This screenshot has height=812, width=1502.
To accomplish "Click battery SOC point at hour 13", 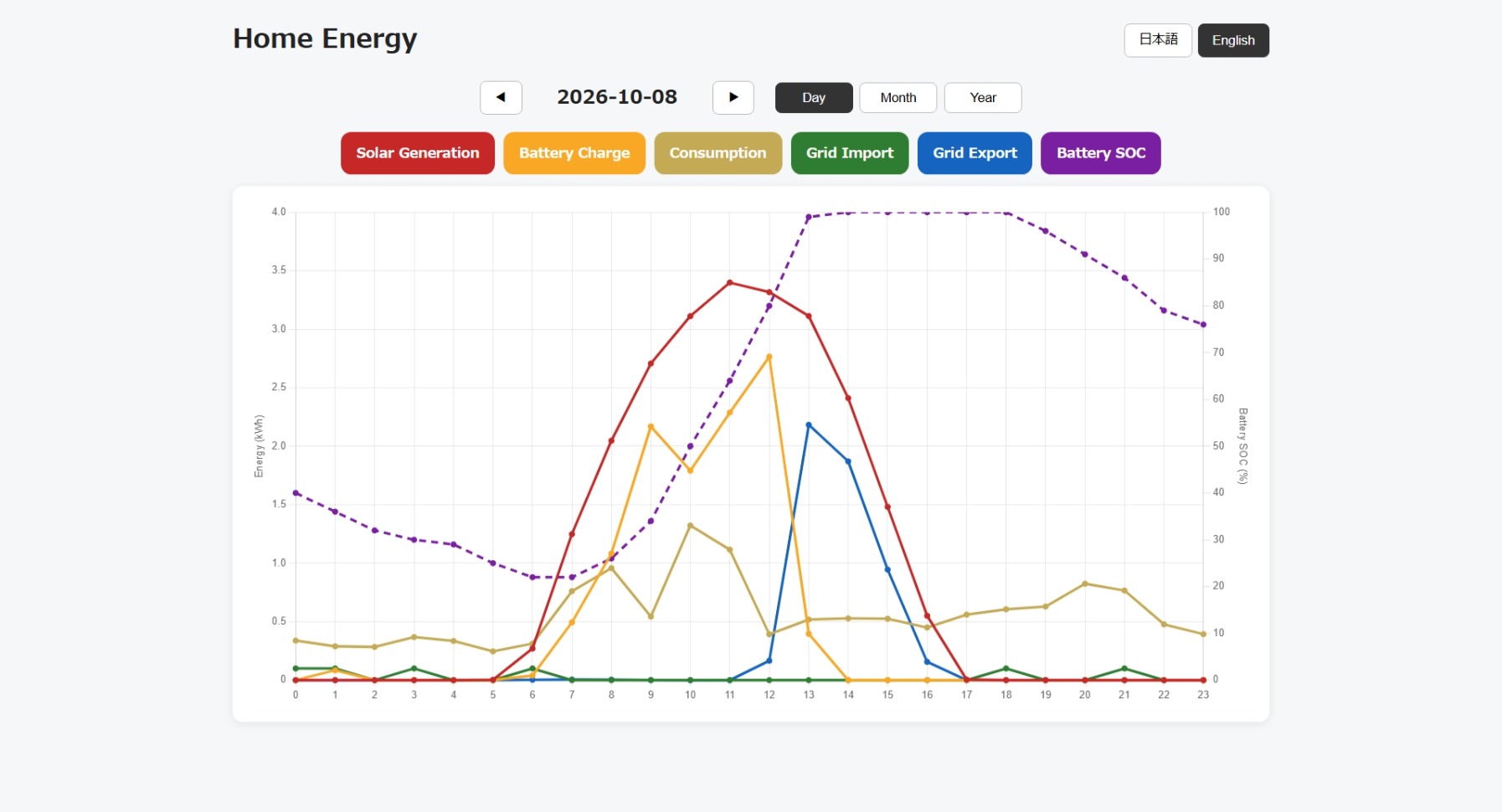I will pos(809,218).
